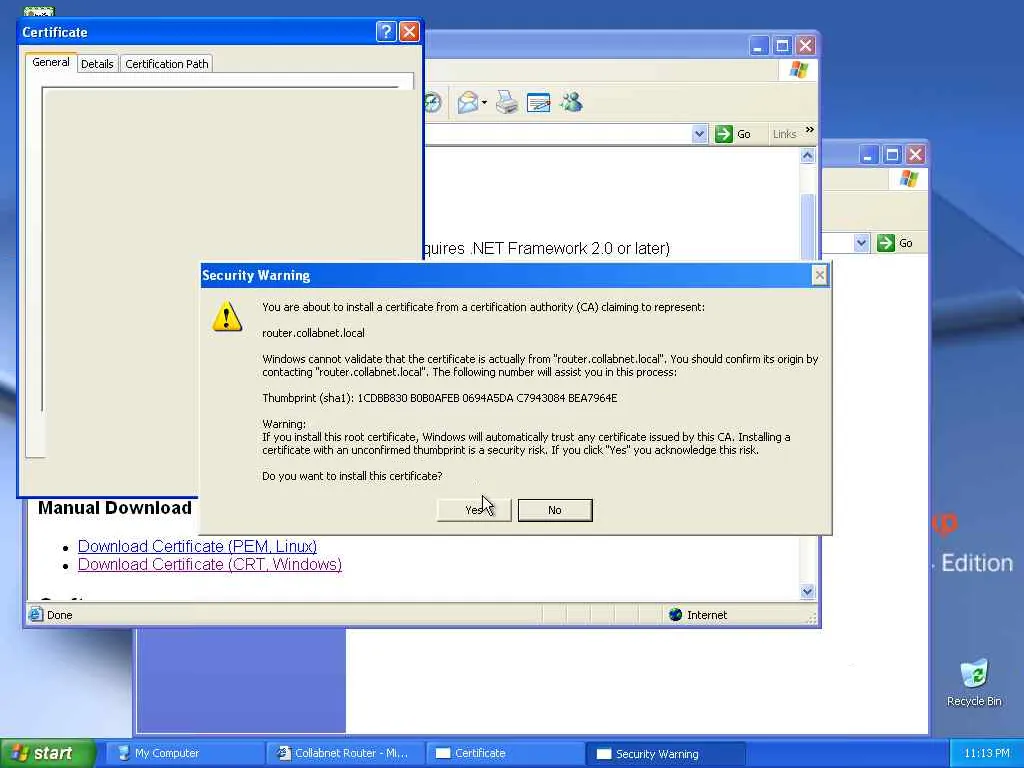Switch to Security Warning taskbar item

click(665, 754)
